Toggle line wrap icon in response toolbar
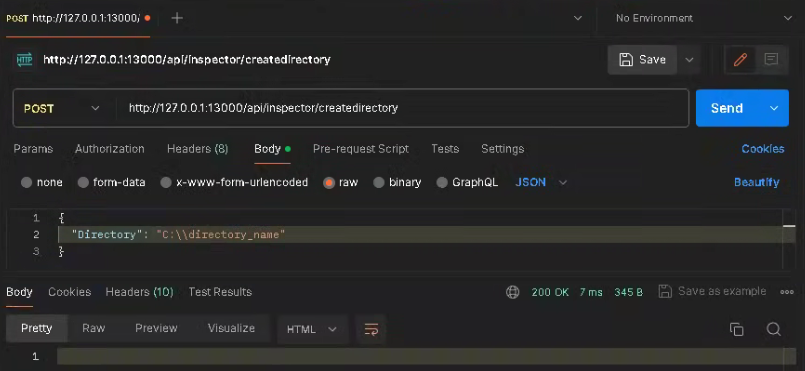Viewport: 805px width, 371px height. click(x=371, y=329)
